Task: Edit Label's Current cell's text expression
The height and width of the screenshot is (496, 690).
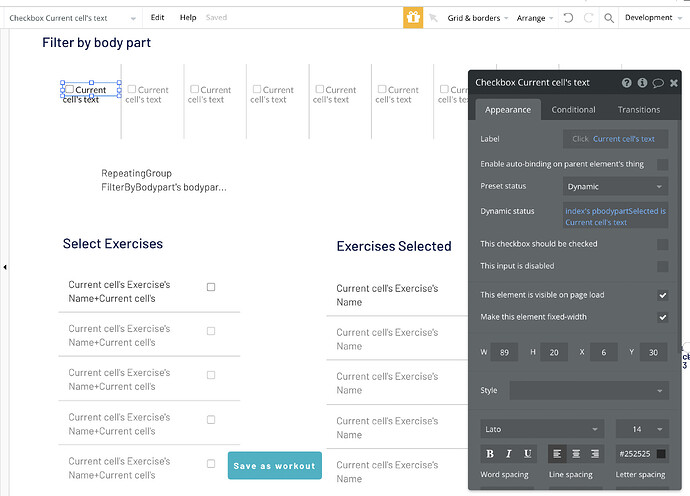Action: pos(624,139)
